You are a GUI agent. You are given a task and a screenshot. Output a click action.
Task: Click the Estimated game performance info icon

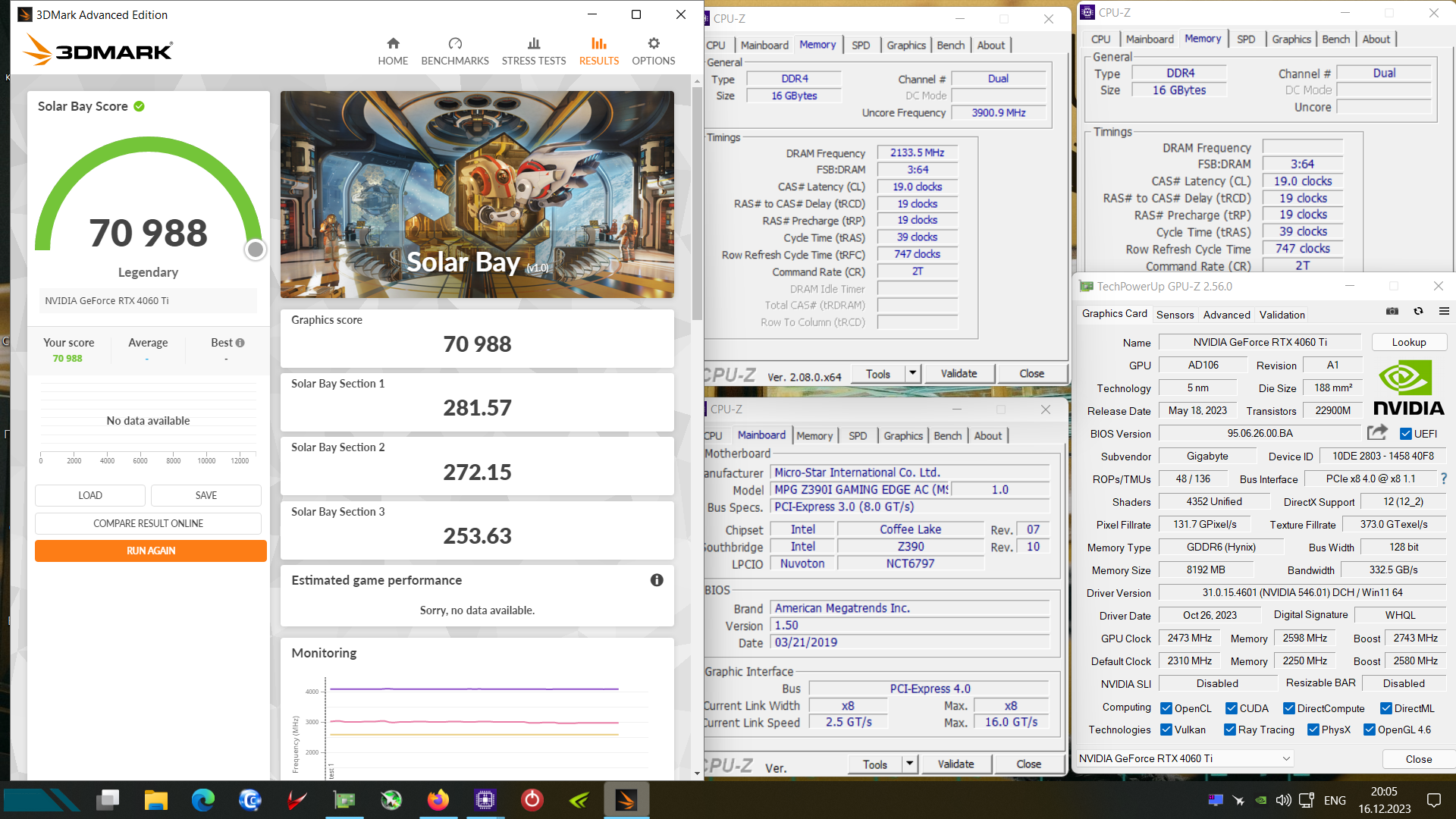657,580
